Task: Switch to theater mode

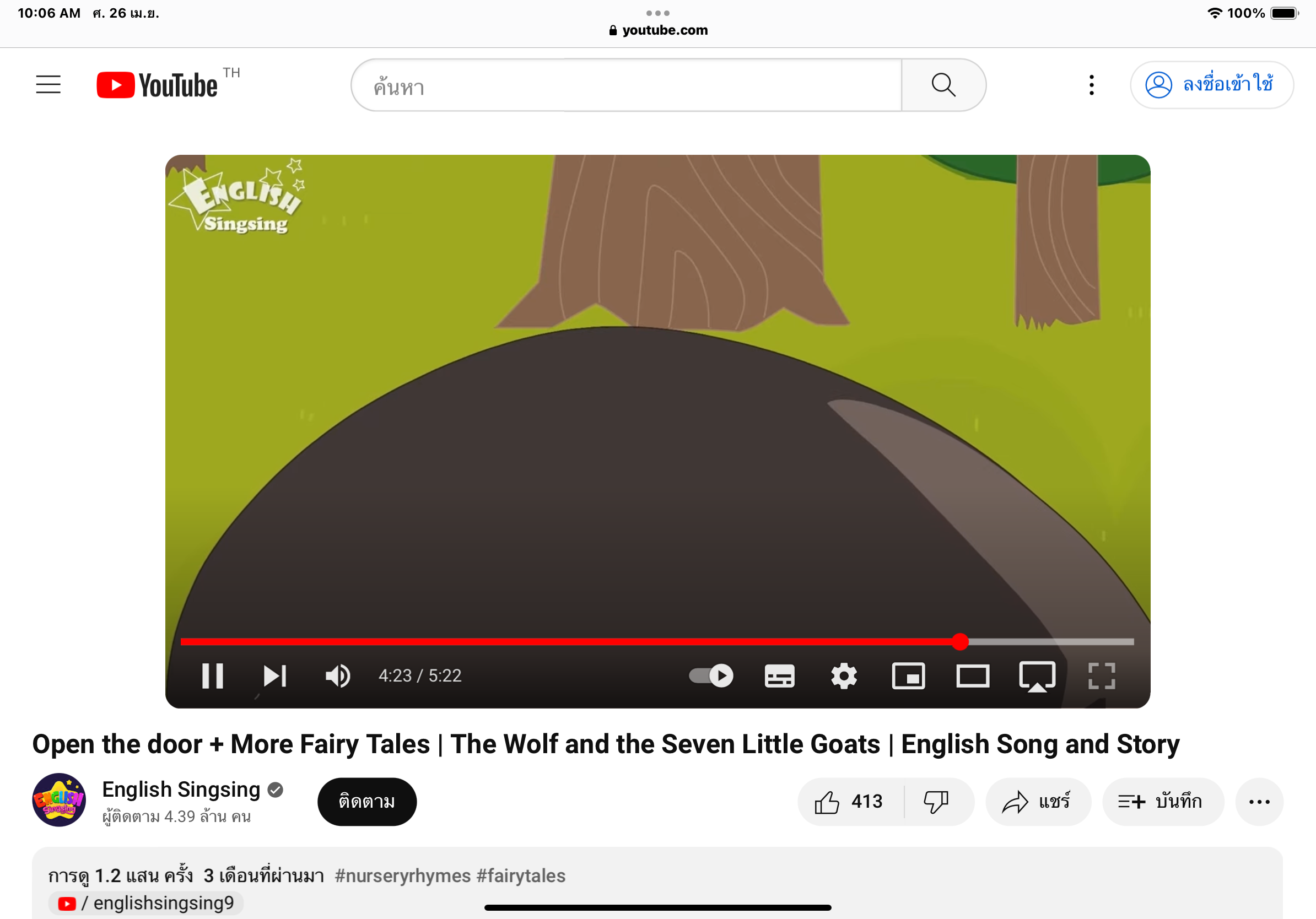Action: pos(973,676)
